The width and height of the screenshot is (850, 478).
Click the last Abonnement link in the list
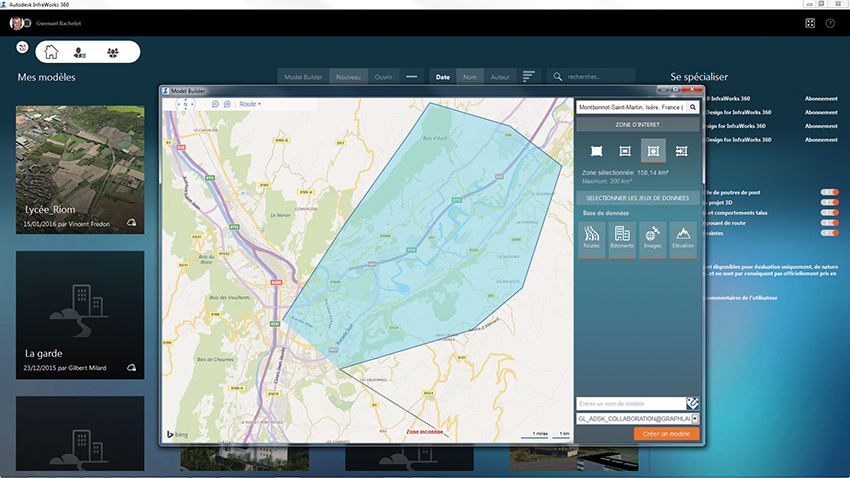[x=821, y=140]
